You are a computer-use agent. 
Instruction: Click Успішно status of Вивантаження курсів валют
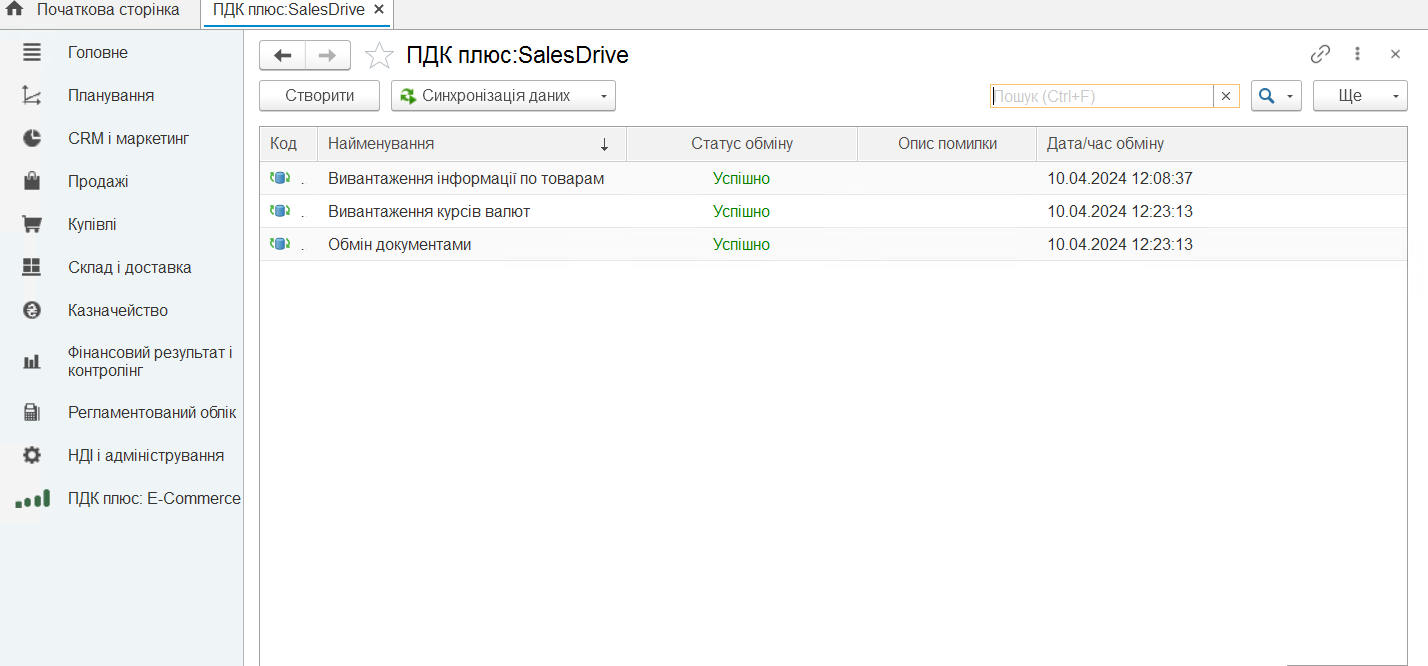(741, 212)
